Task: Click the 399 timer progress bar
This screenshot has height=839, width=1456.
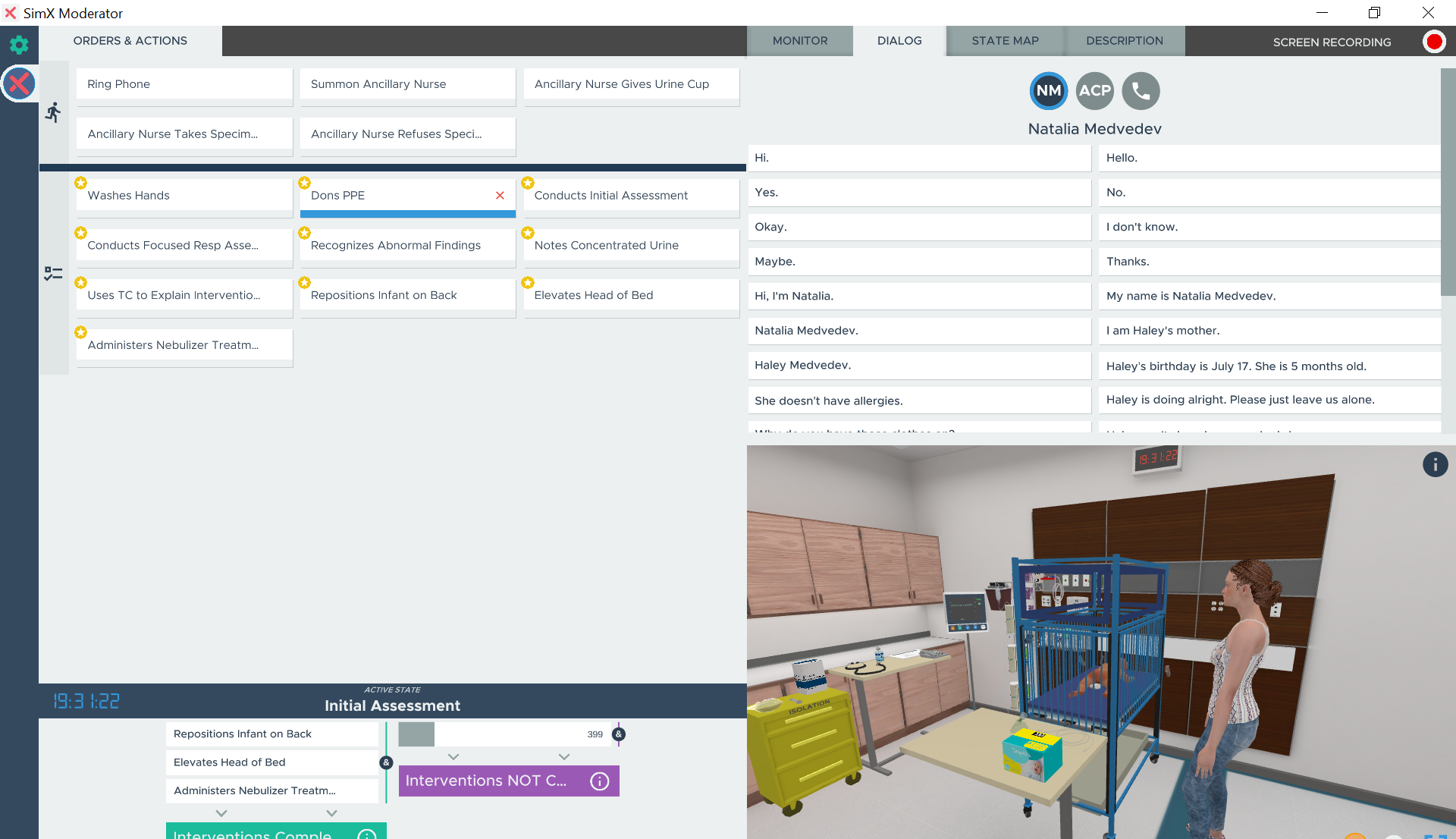Action: pyautogui.click(x=504, y=734)
